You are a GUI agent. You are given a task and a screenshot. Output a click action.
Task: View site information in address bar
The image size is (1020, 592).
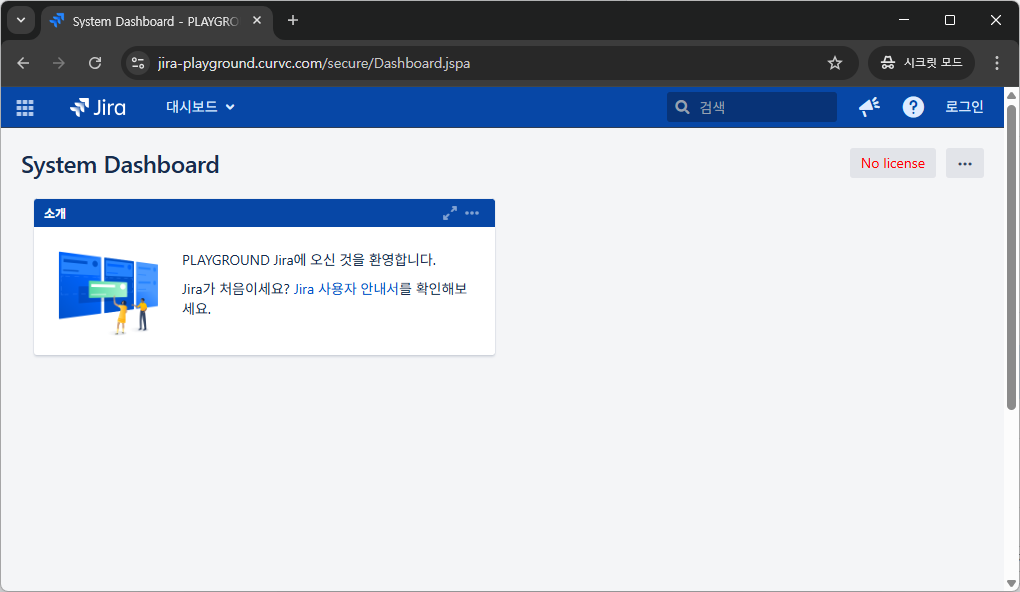(x=138, y=63)
